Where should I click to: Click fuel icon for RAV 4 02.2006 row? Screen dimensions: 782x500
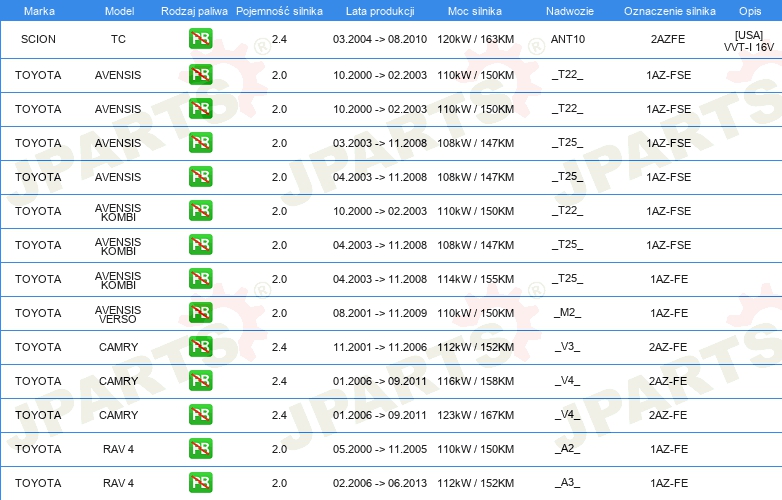[200, 482]
